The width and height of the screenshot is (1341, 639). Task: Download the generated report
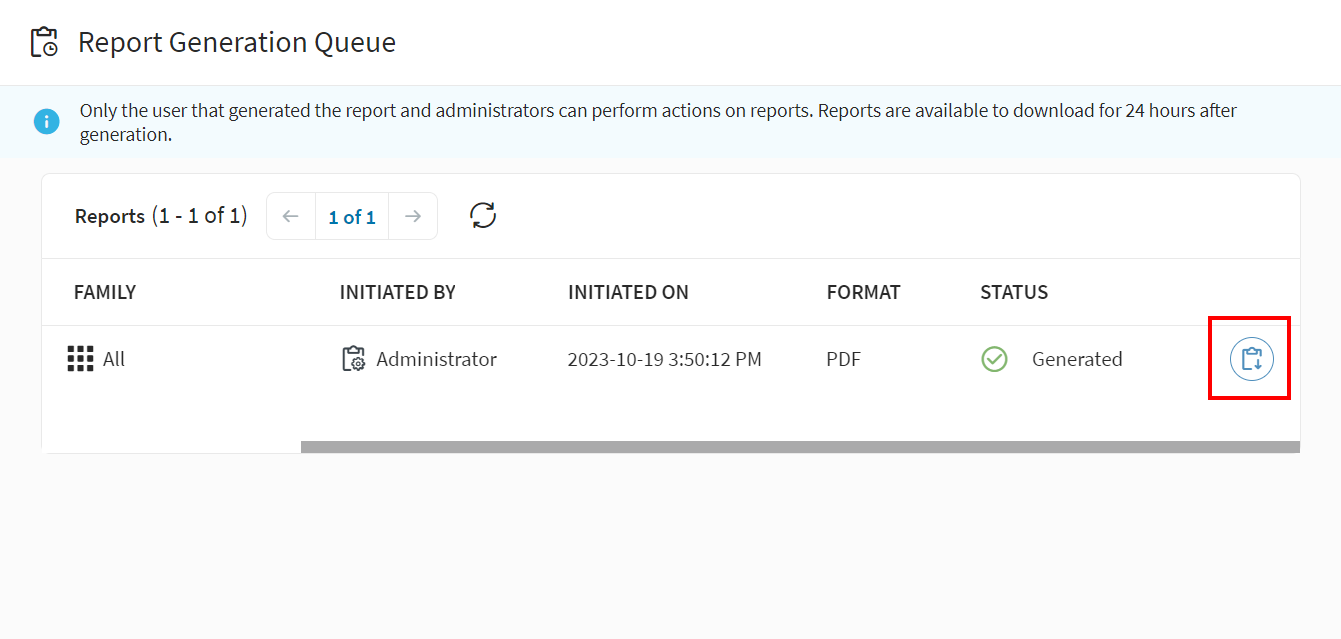1251,360
